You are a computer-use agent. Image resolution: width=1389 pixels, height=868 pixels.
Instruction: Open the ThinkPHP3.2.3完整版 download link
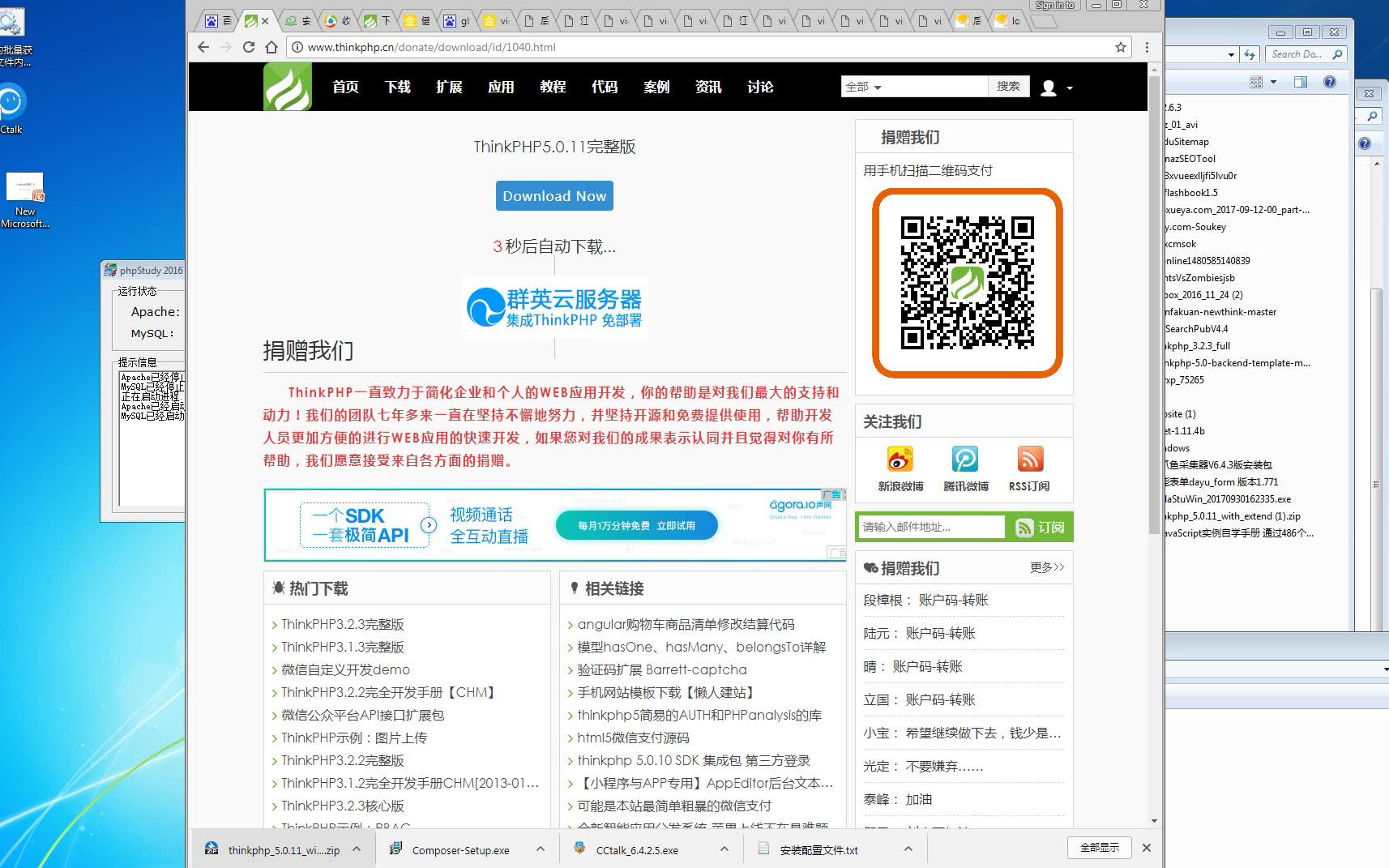coord(343,625)
